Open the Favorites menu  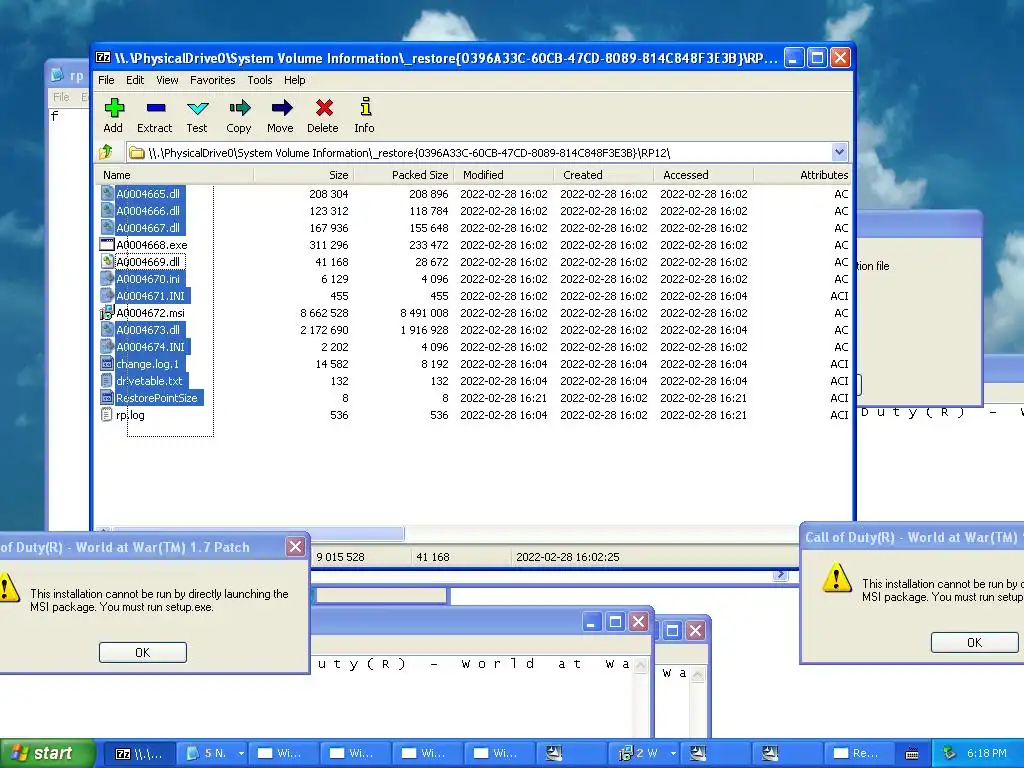coord(213,80)
